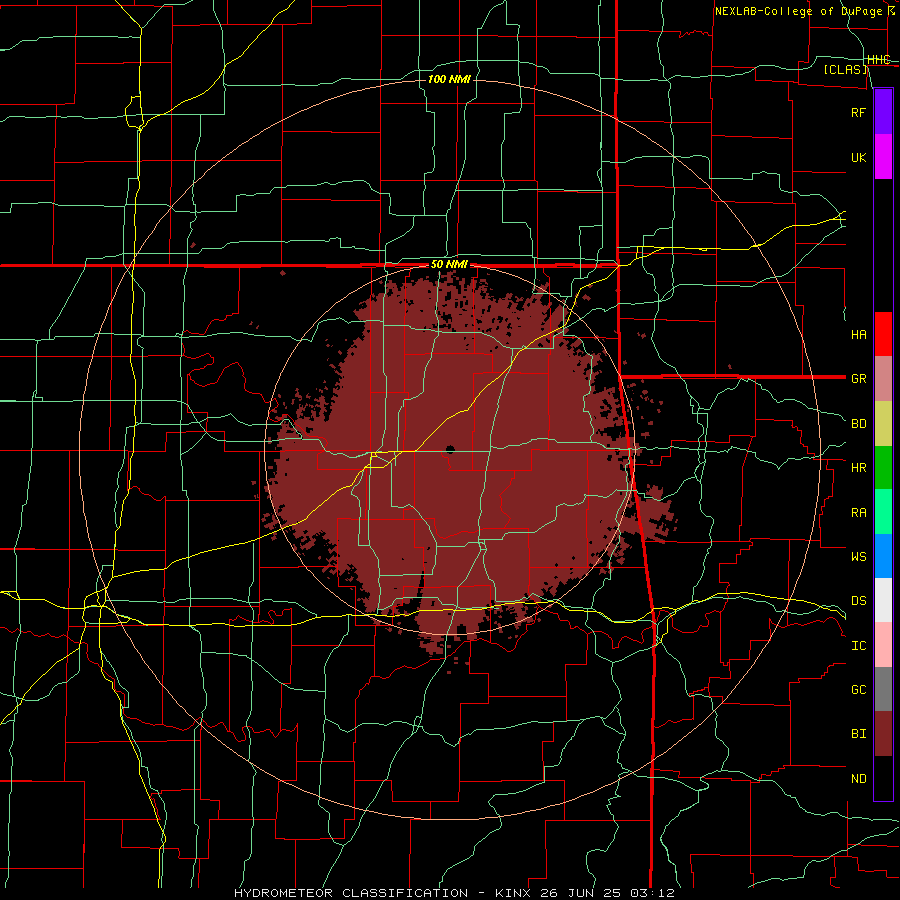Click the "100 NMI" range ring label

tap(449, 79)
